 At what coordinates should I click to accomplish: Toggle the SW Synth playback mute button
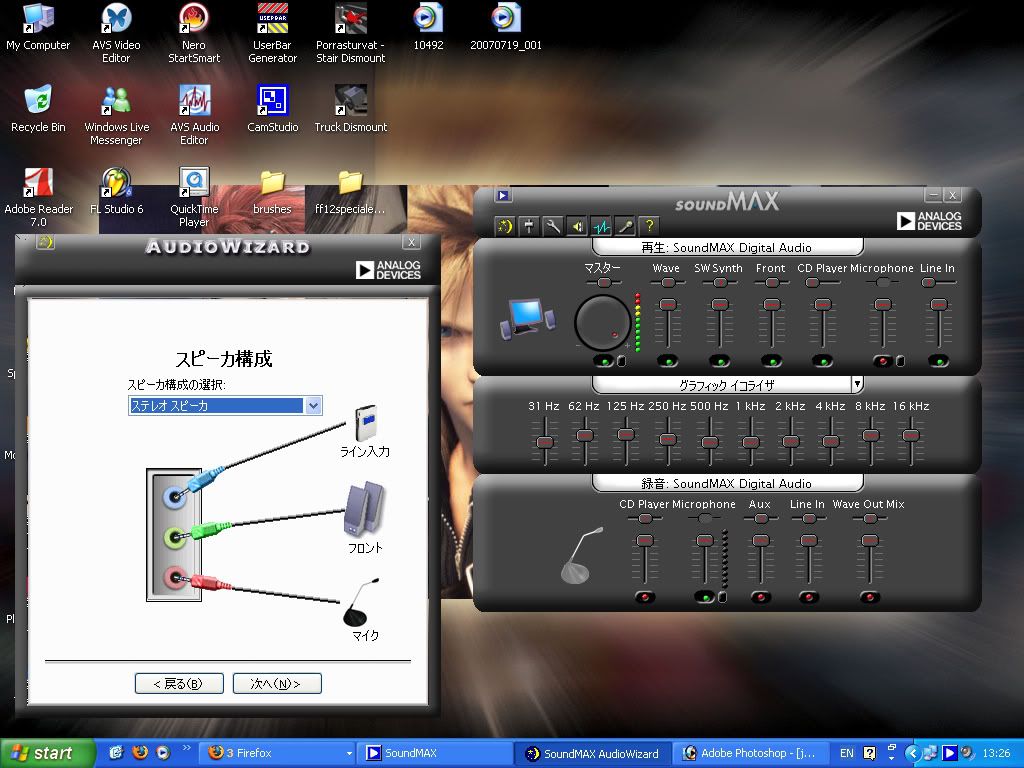tap(719, 361)
